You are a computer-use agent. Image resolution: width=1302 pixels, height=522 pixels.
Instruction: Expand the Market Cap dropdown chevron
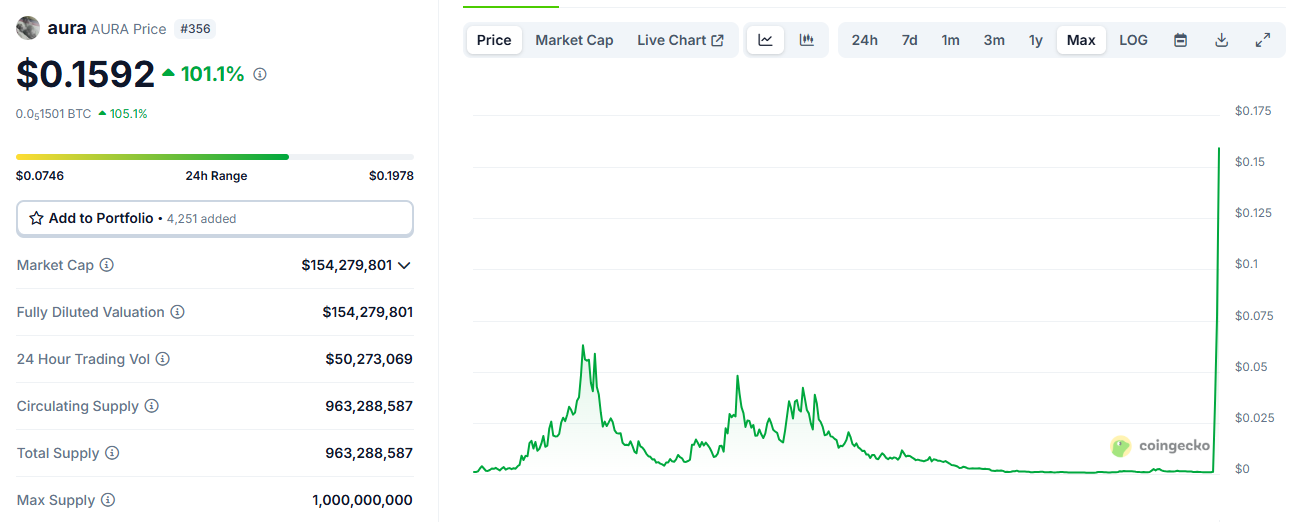tap(404, 265)
